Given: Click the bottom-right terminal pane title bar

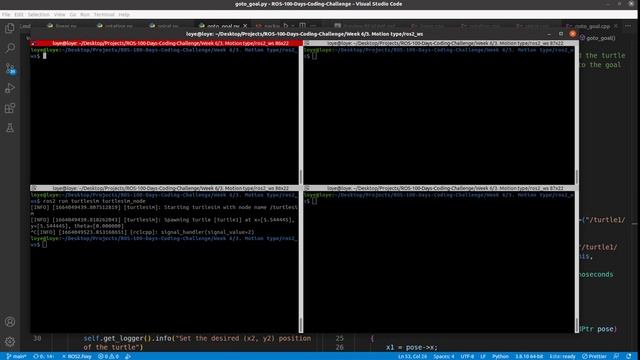Looking at the screenshot, I should click(441, 188).
